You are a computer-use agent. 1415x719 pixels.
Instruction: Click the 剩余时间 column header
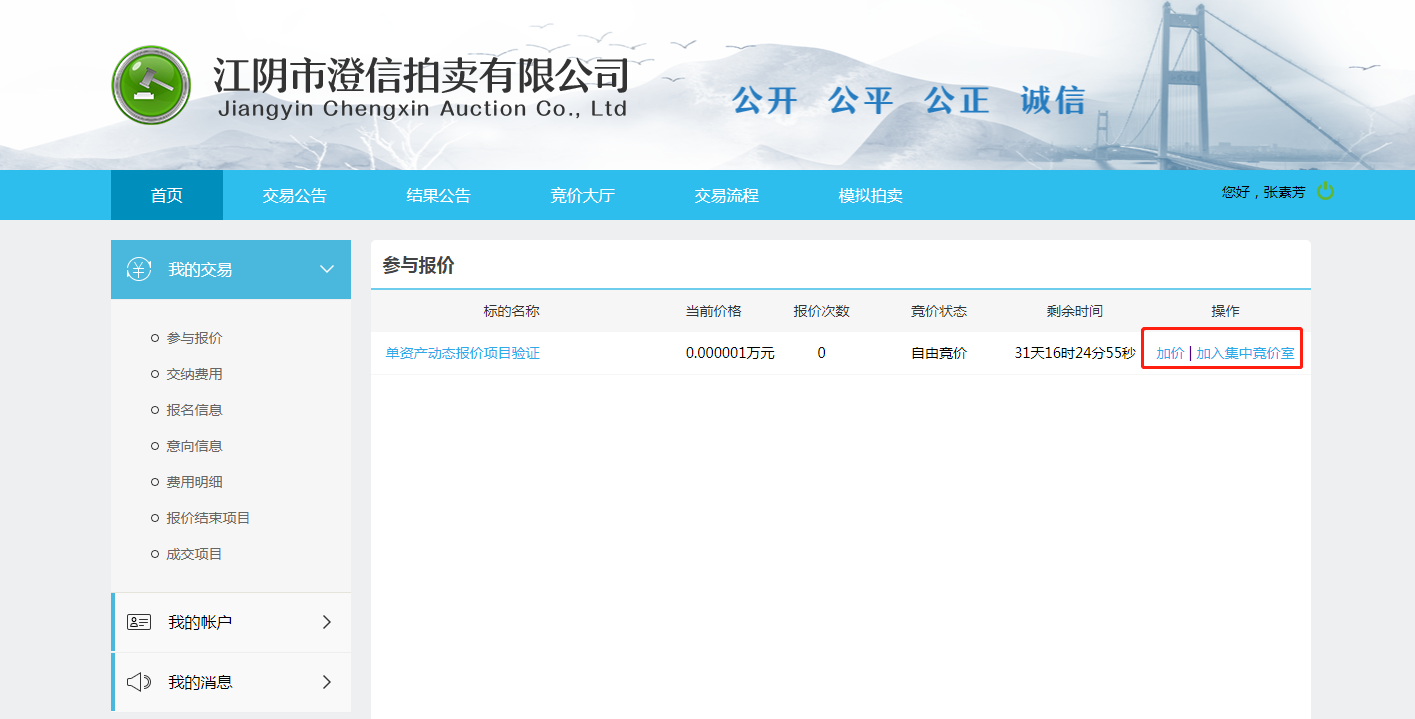click(x=1075, y=311)
